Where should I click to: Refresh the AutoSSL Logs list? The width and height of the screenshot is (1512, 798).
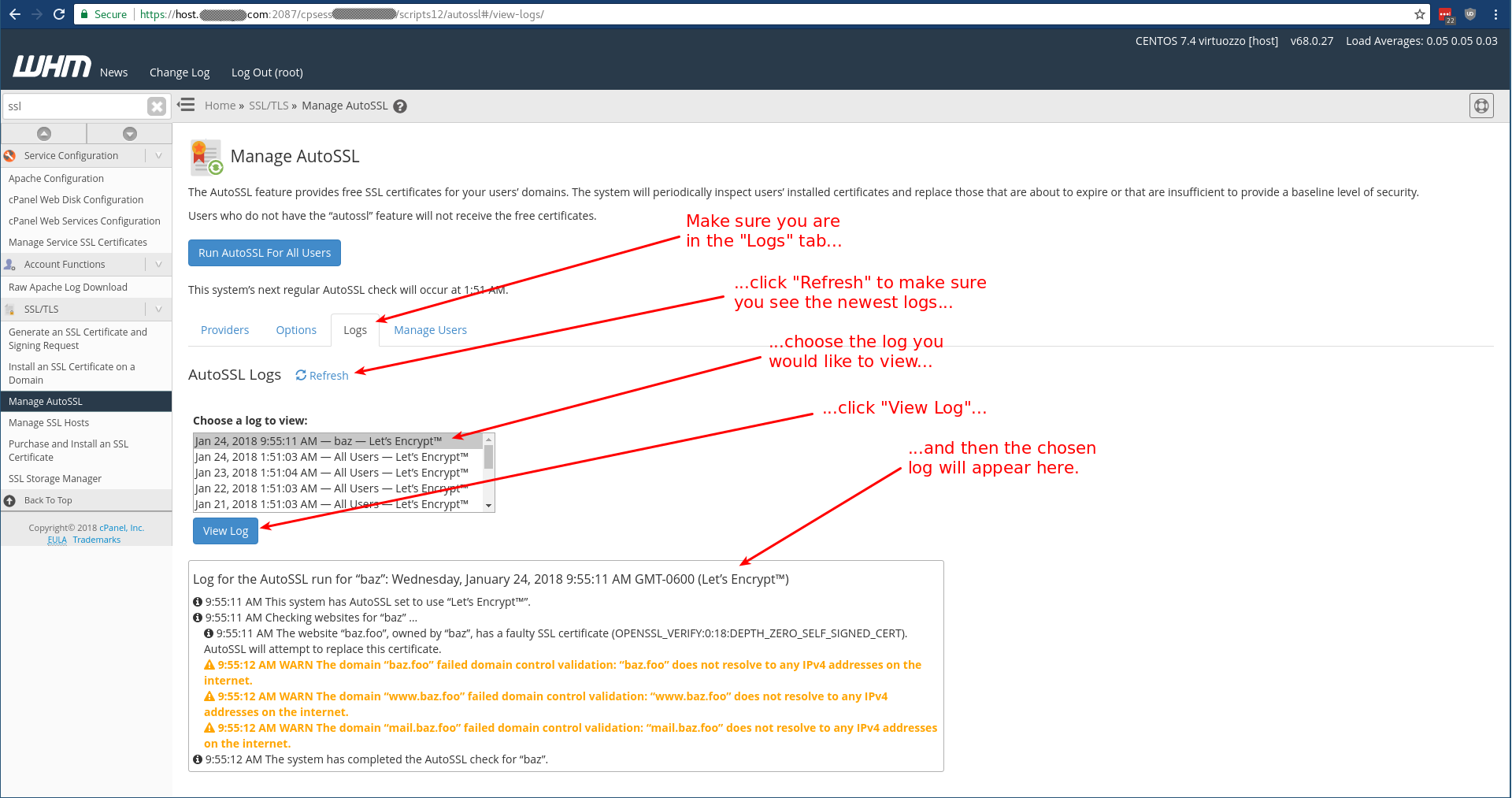pos(322,376)
